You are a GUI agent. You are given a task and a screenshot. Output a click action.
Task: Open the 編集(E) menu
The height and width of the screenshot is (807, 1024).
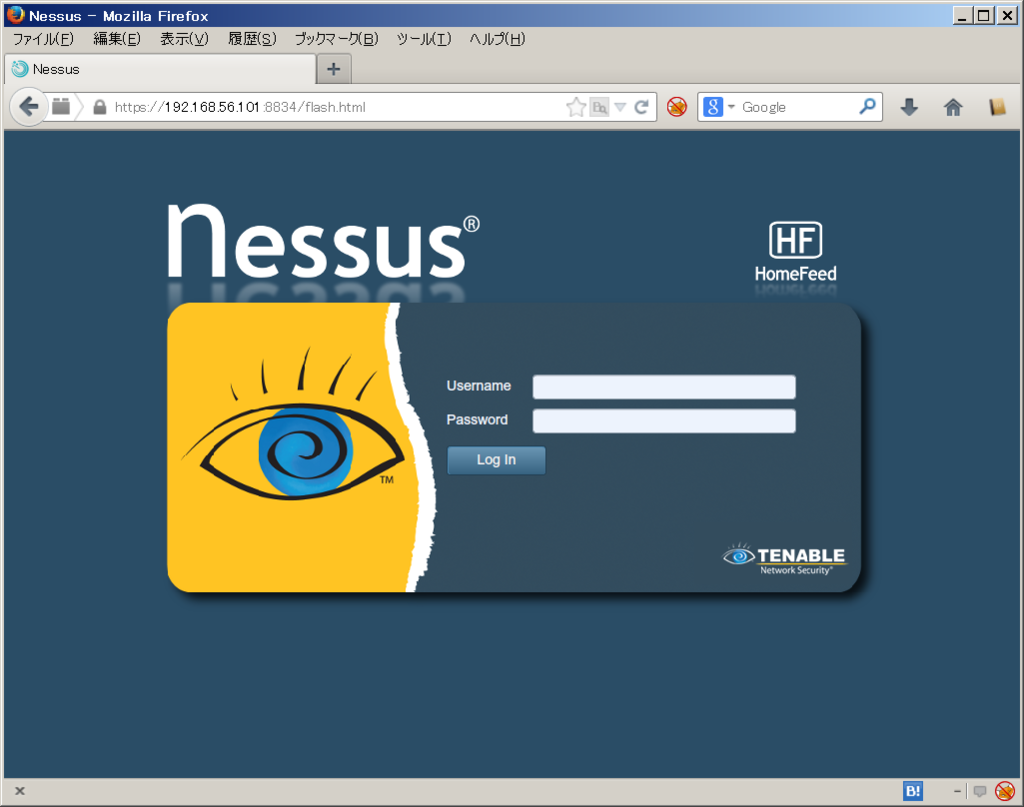pos(117,39)
